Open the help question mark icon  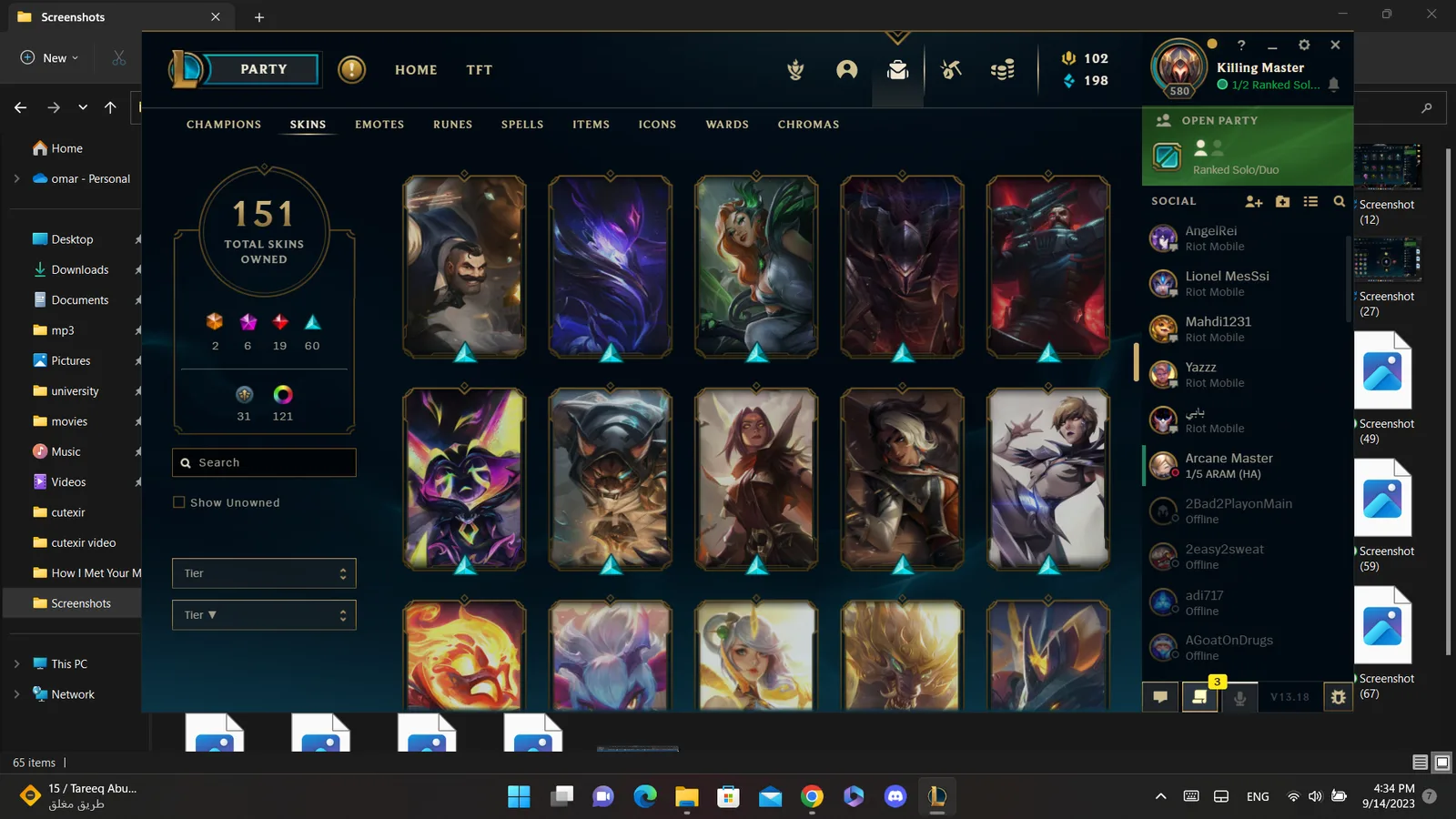[1241, 45]
